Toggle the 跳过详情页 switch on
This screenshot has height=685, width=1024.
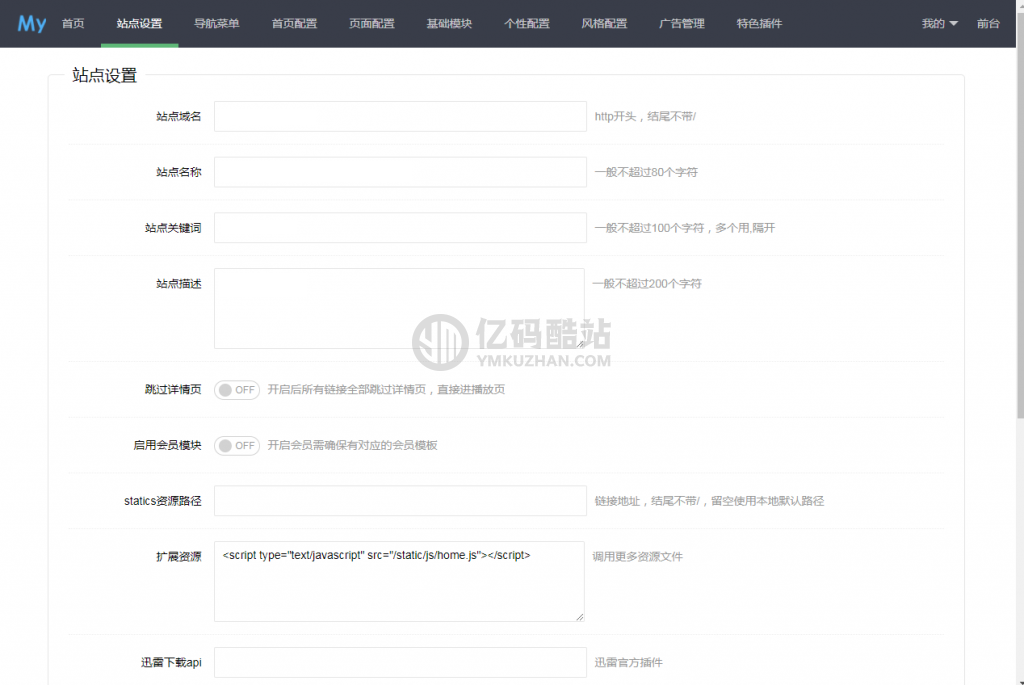coord(237,390)
